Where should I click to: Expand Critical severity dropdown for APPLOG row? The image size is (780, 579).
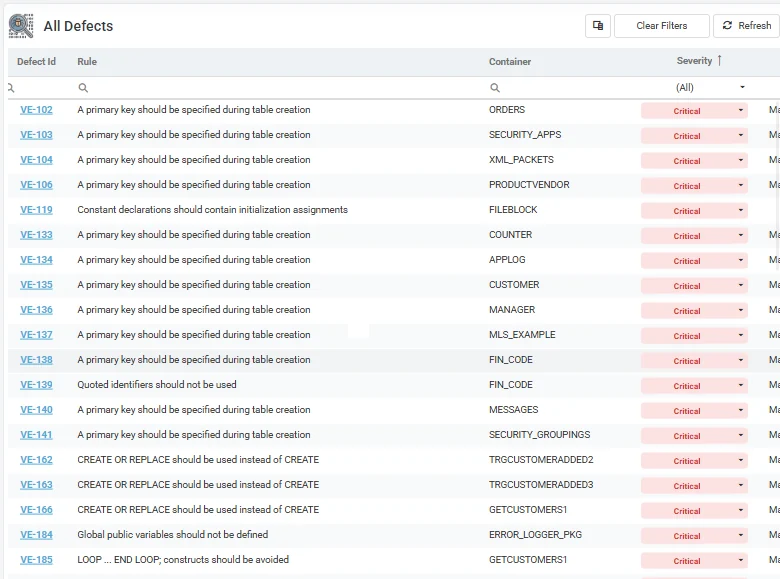tap(741, 260)
